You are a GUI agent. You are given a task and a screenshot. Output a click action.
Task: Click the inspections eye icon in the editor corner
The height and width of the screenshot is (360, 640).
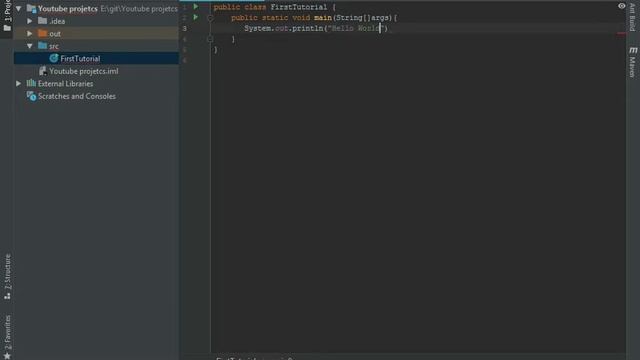click(621, 6)
